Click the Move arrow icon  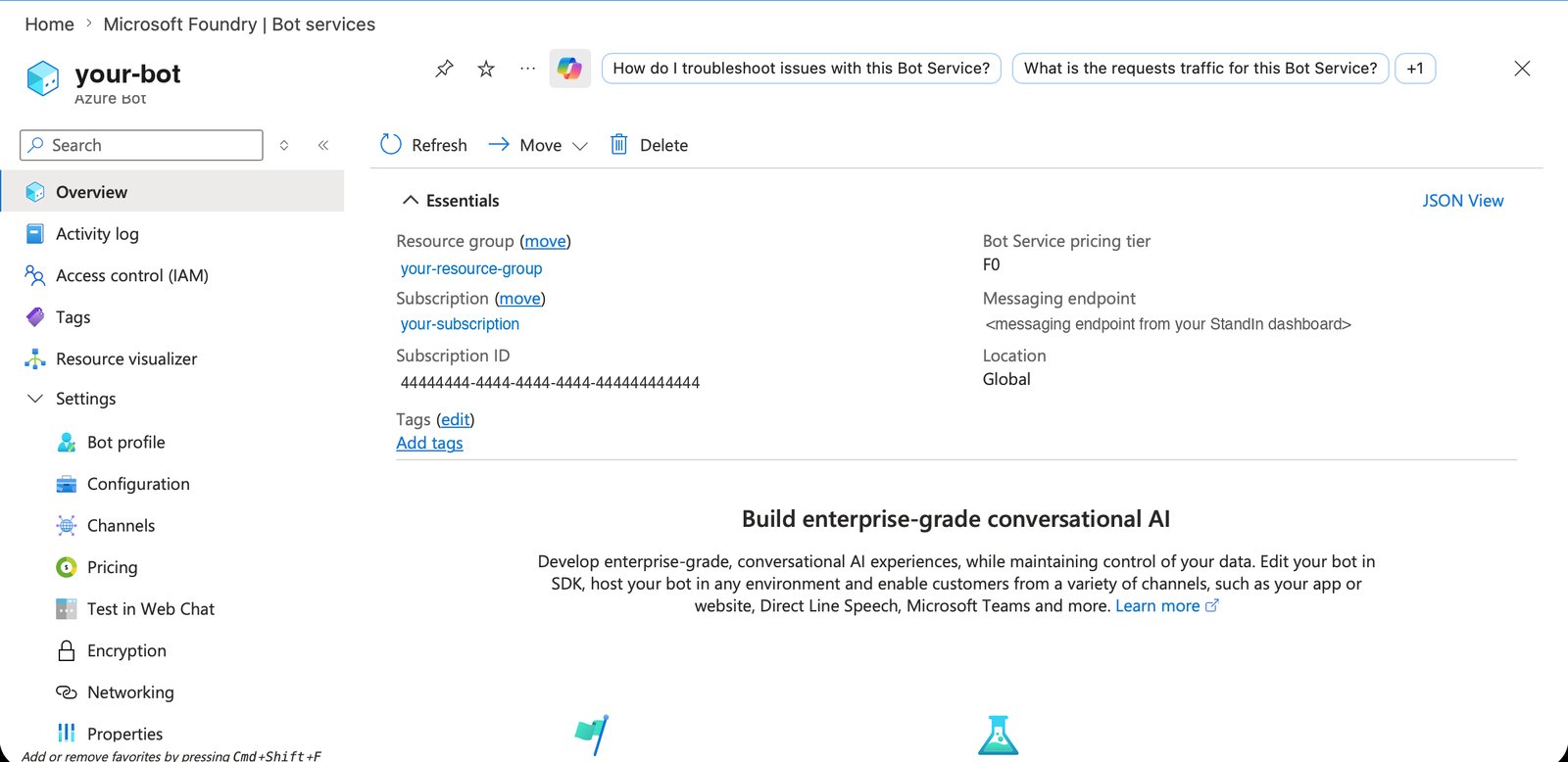coord(499,145)
